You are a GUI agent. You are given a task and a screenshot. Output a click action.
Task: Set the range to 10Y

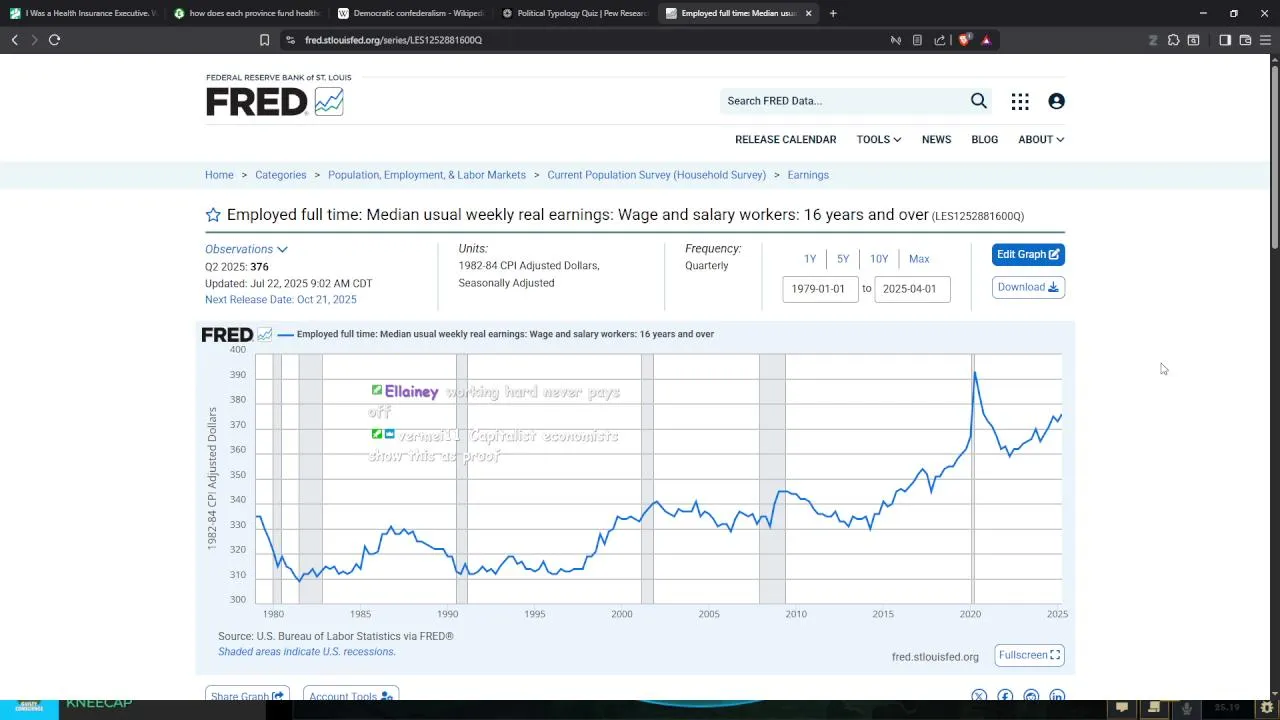[879, 259]
